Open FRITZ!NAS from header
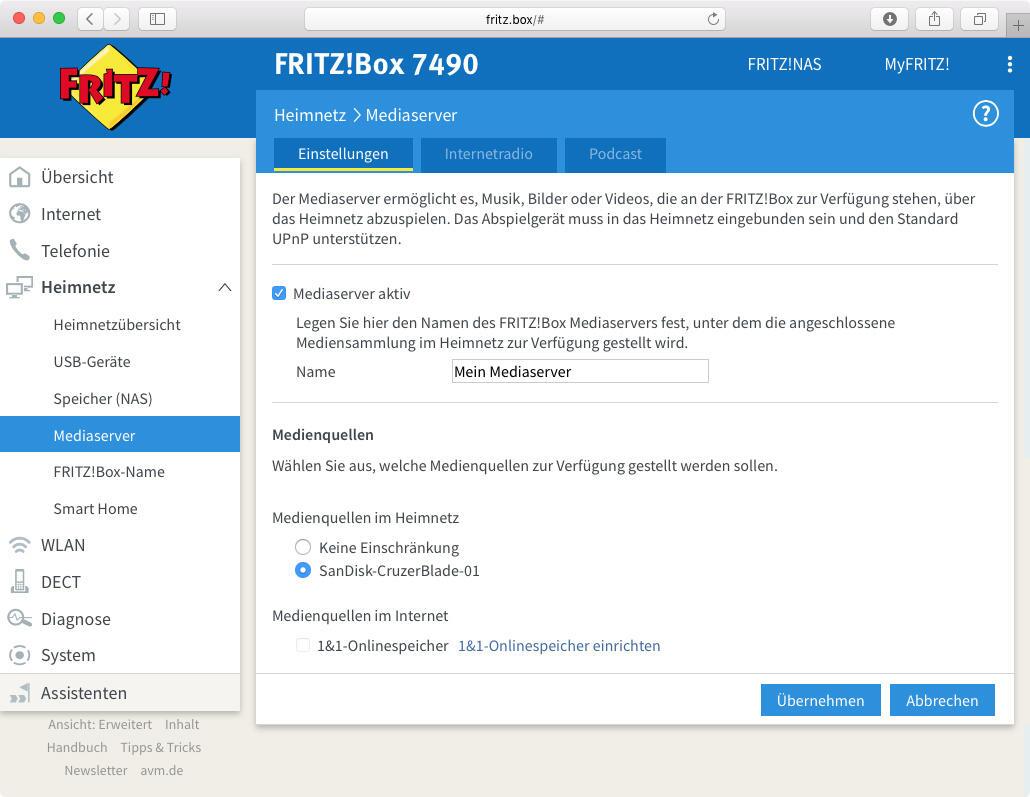The height and width of the screenshot is (797, 1030). pyautogui.click(x=784, y=64)
